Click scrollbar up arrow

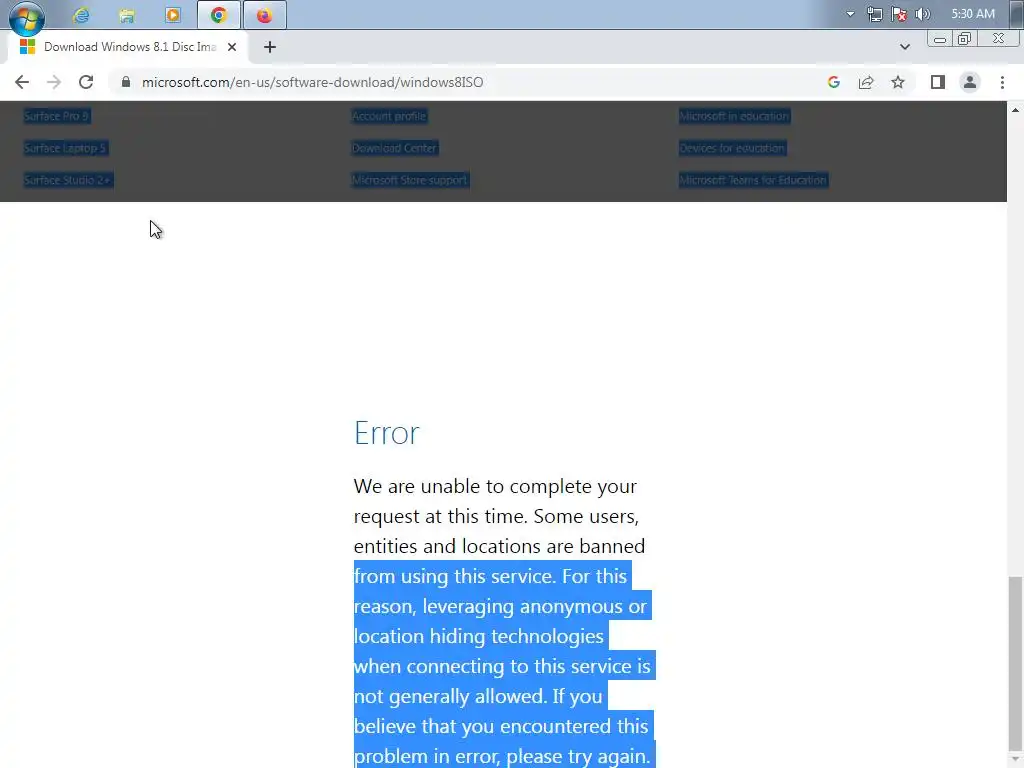pos(1015,110)
